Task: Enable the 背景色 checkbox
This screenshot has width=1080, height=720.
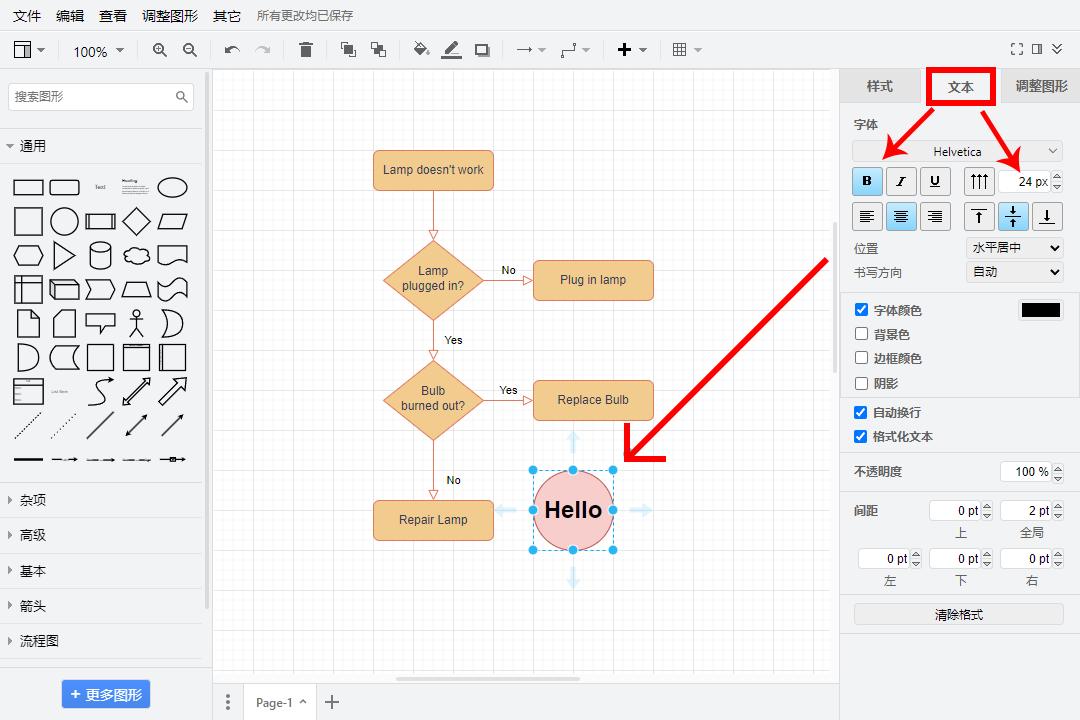Action: coord(861,334)
